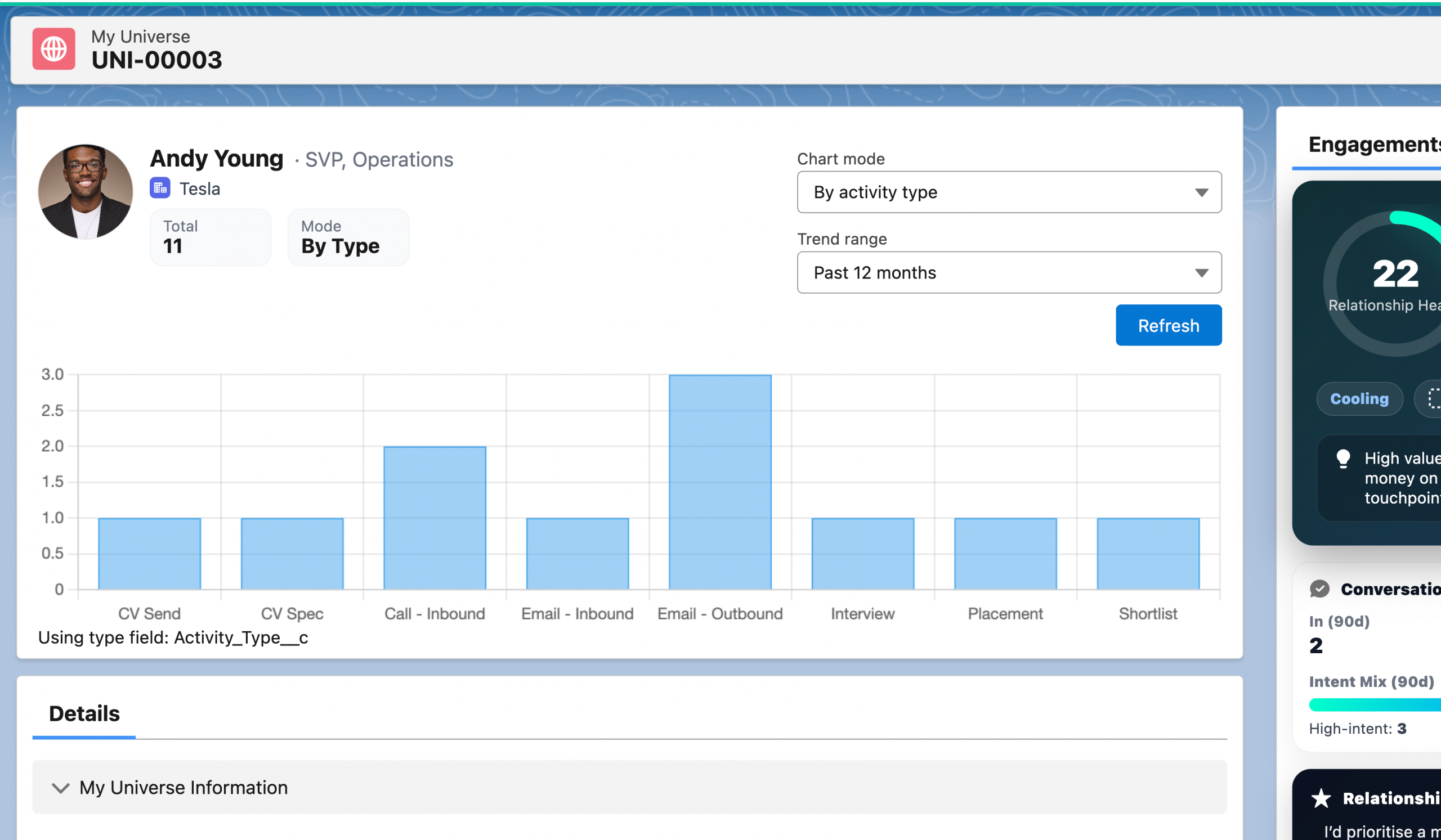
Task: Click the Total 11 stat card
Action: coord(210,237)
